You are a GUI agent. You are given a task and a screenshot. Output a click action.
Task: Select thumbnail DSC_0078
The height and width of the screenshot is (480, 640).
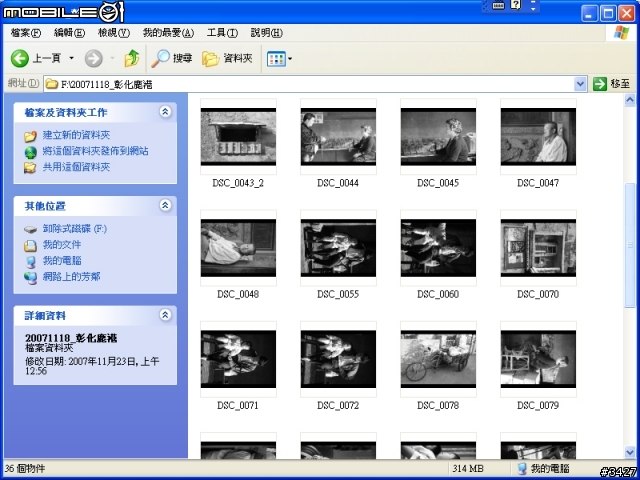(x=438, y=359)
